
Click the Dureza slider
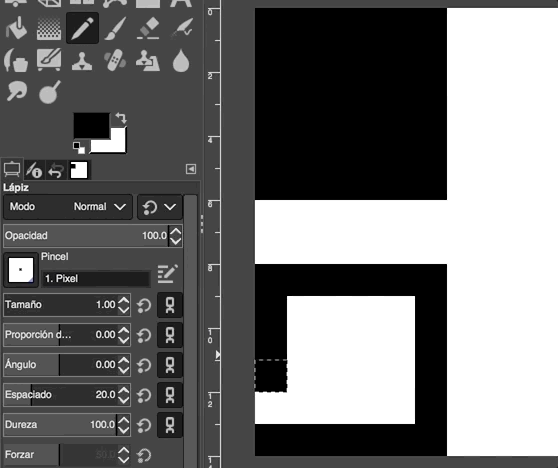click(x=60, y=425)
